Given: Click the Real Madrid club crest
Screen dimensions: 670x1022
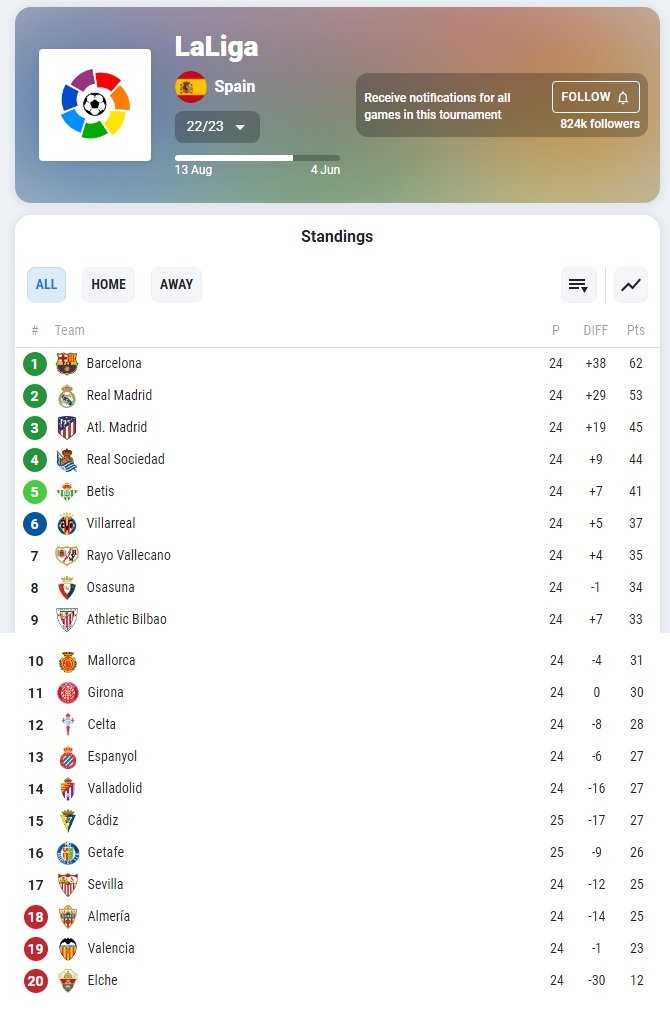Looking at the screenshot, I should 66,395.
